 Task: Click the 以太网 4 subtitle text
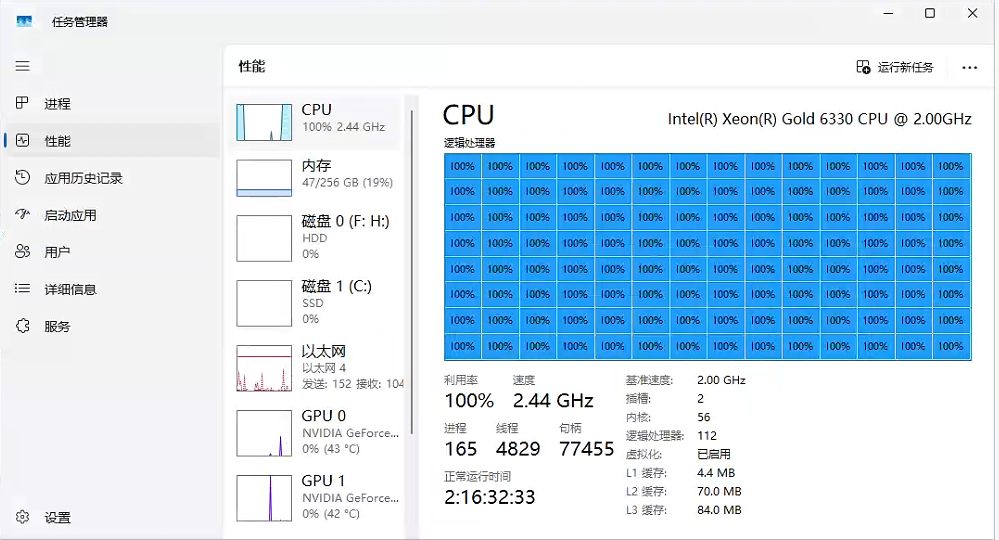[x=324, y=368]
